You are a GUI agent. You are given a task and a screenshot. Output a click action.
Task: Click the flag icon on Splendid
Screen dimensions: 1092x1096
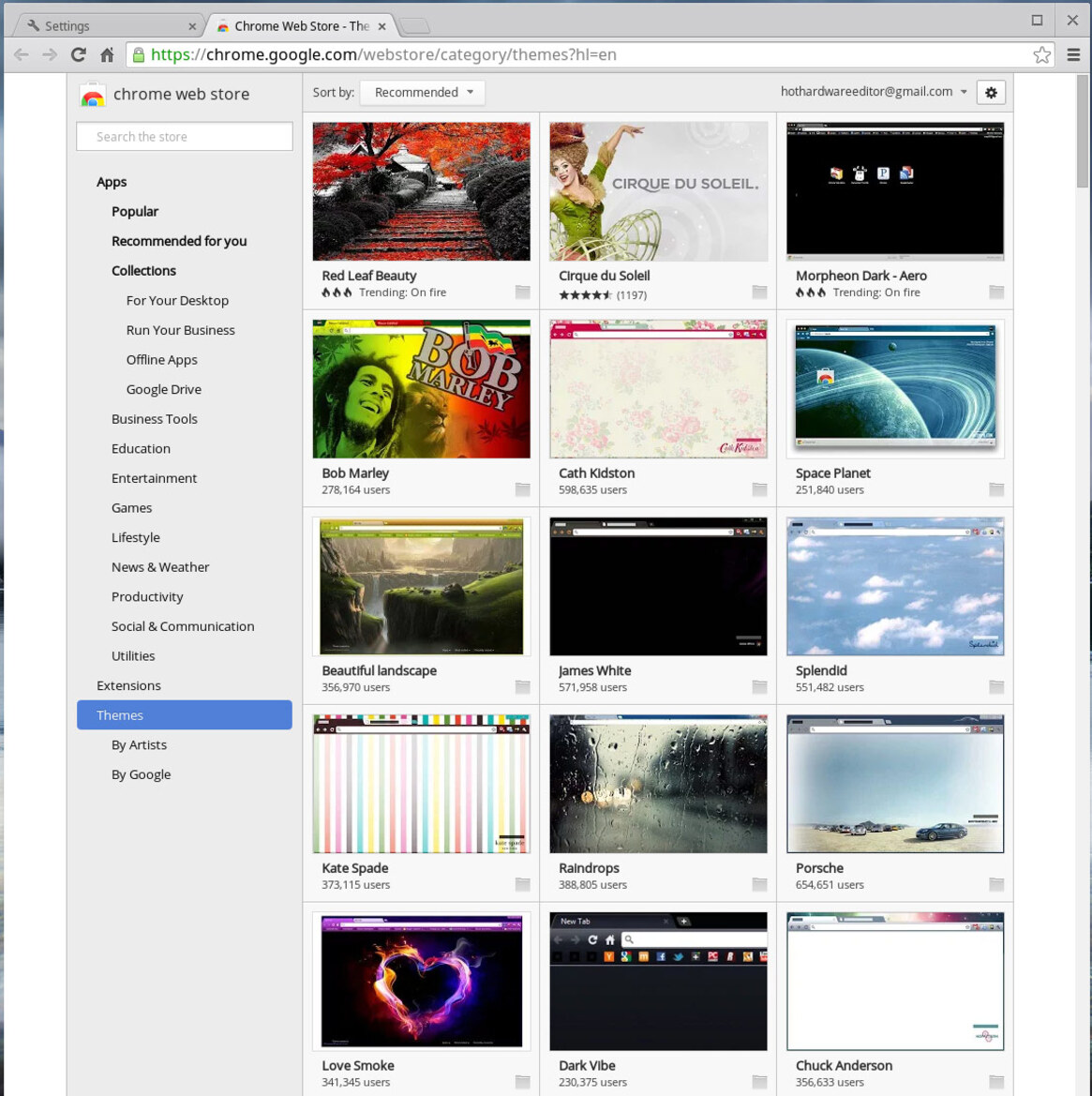(996, 687)
